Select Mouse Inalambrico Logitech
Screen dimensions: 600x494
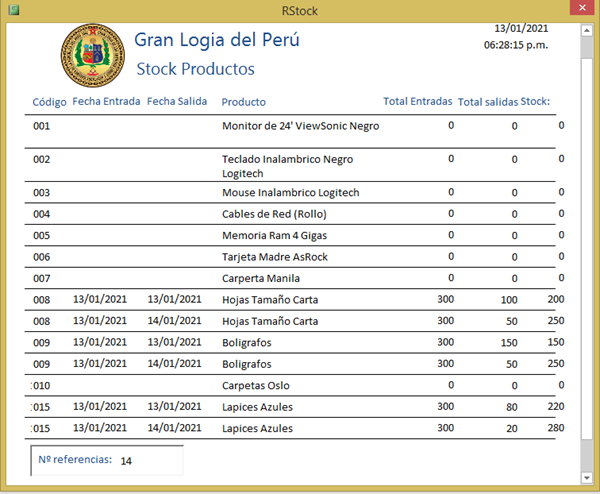pyautogui.click(x=291, y=192)
